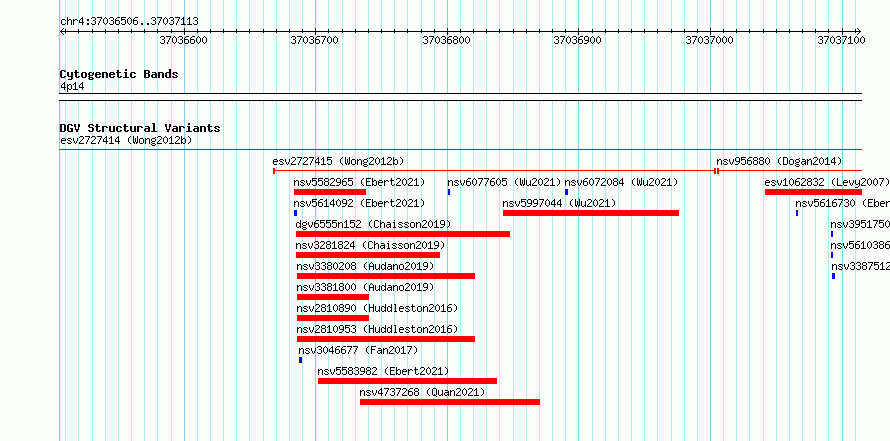The height and width of the screenshot is (441, 890).
Task: Click the nsv5582965 (Ebert2021) text label
Action: [359, 182]
